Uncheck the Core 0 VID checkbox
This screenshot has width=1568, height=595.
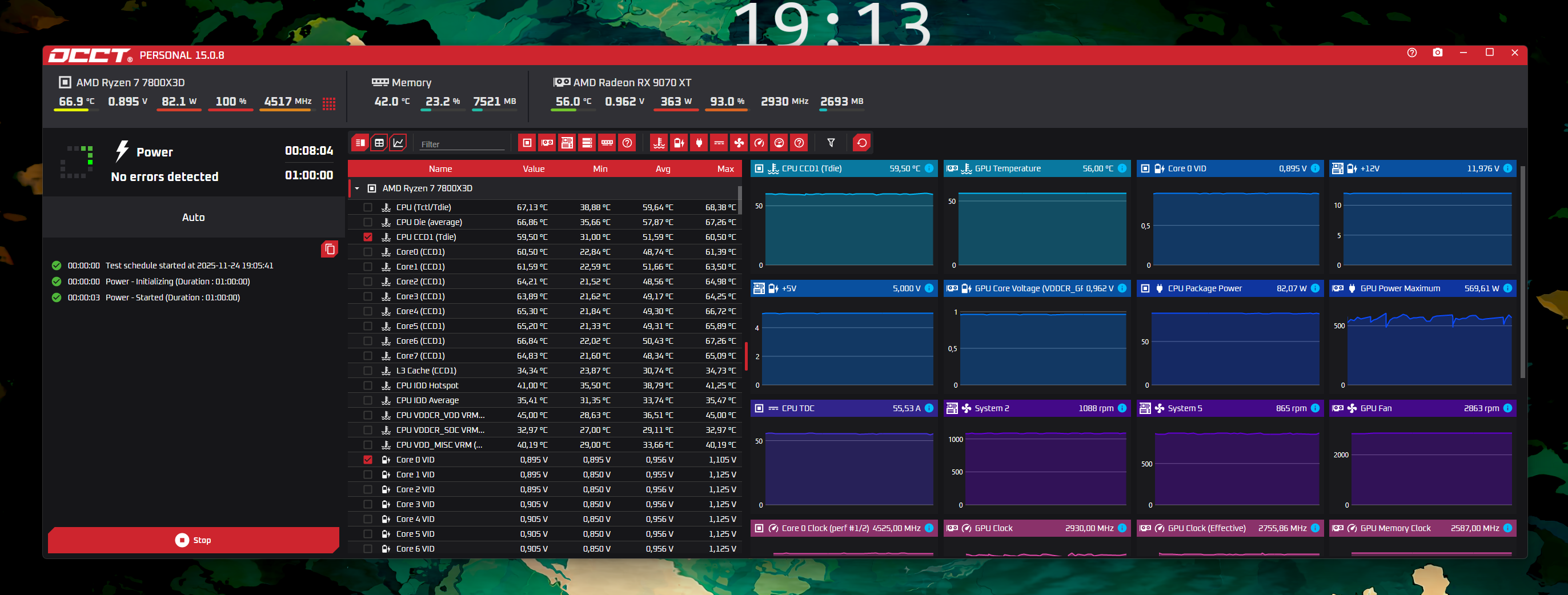368,460
